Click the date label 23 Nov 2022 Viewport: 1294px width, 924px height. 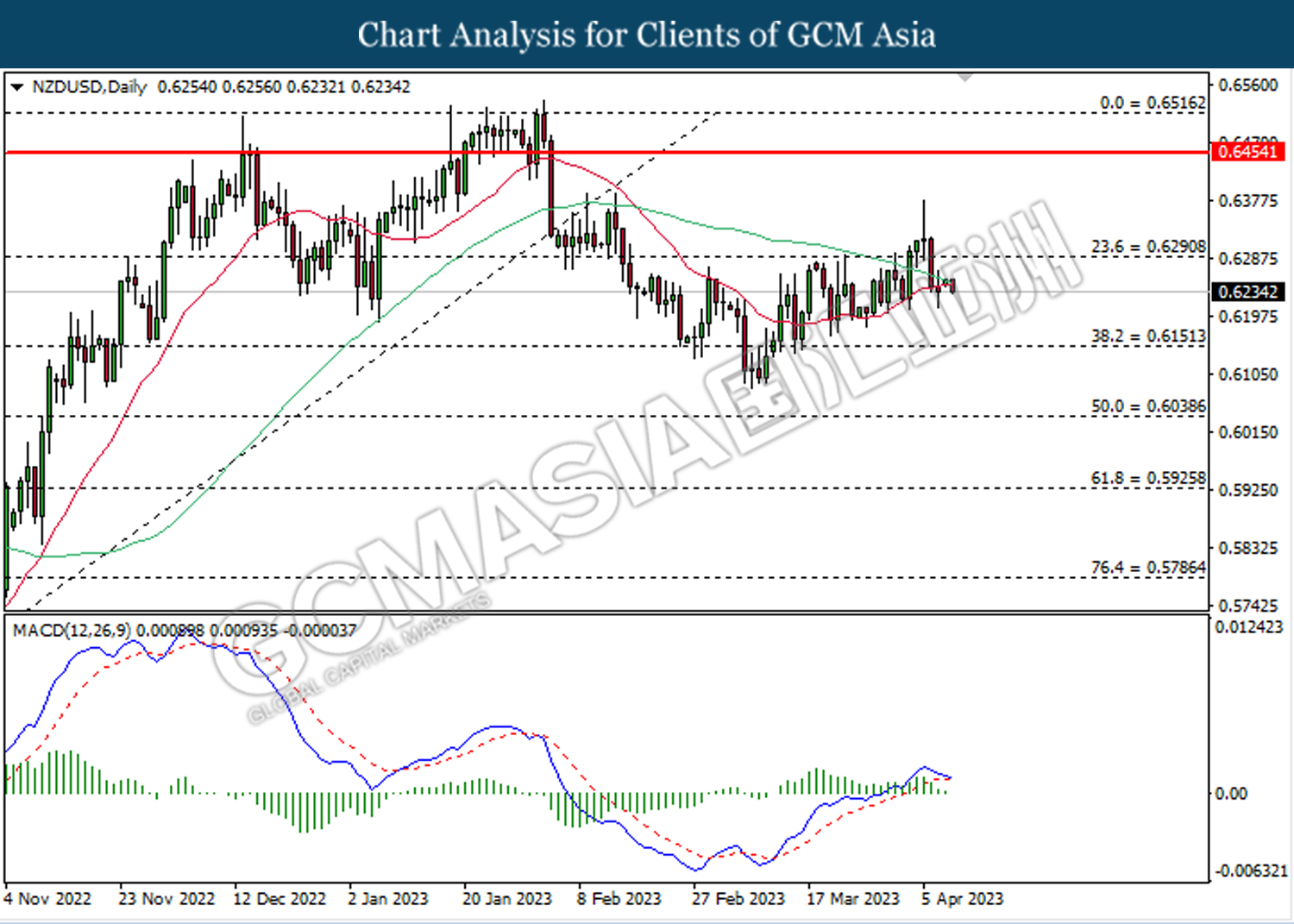click(166, 899)
